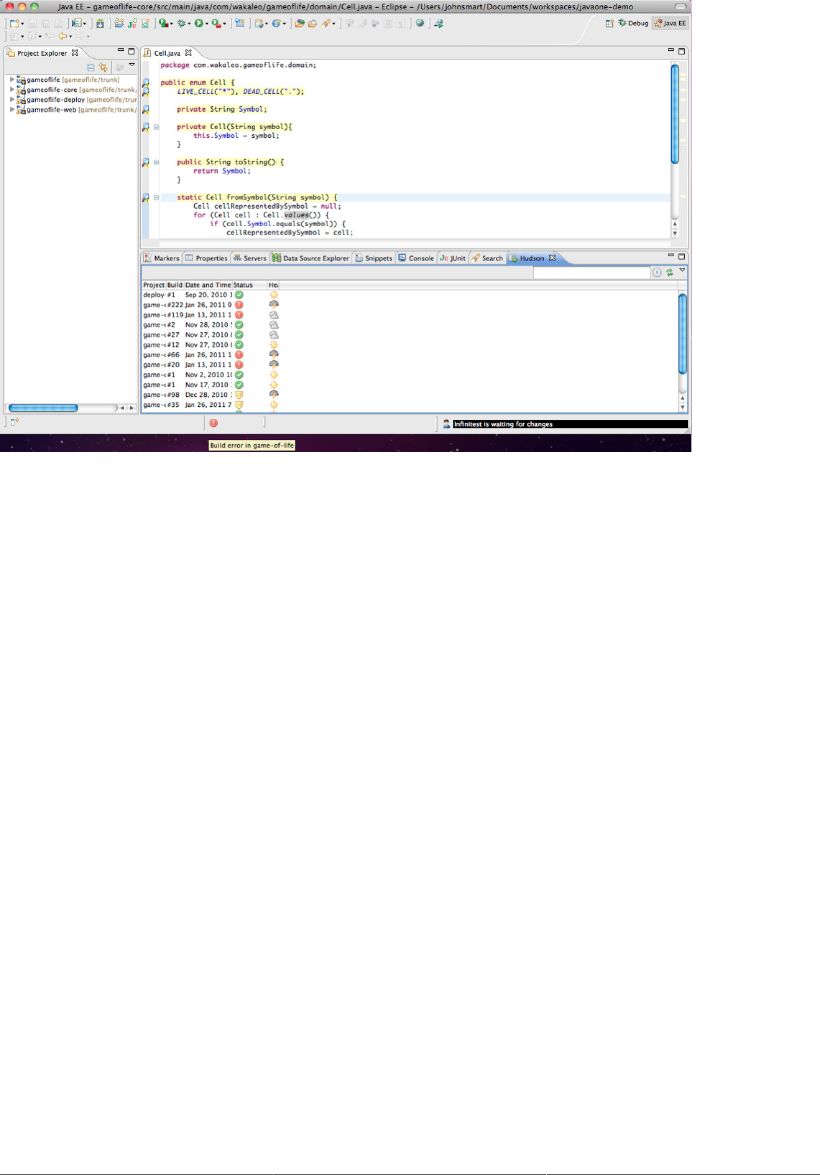The width and height of the screenshot is (820, 1175).
Task: Click the Hudson refresh icon with green arrows
Action: 669,273
